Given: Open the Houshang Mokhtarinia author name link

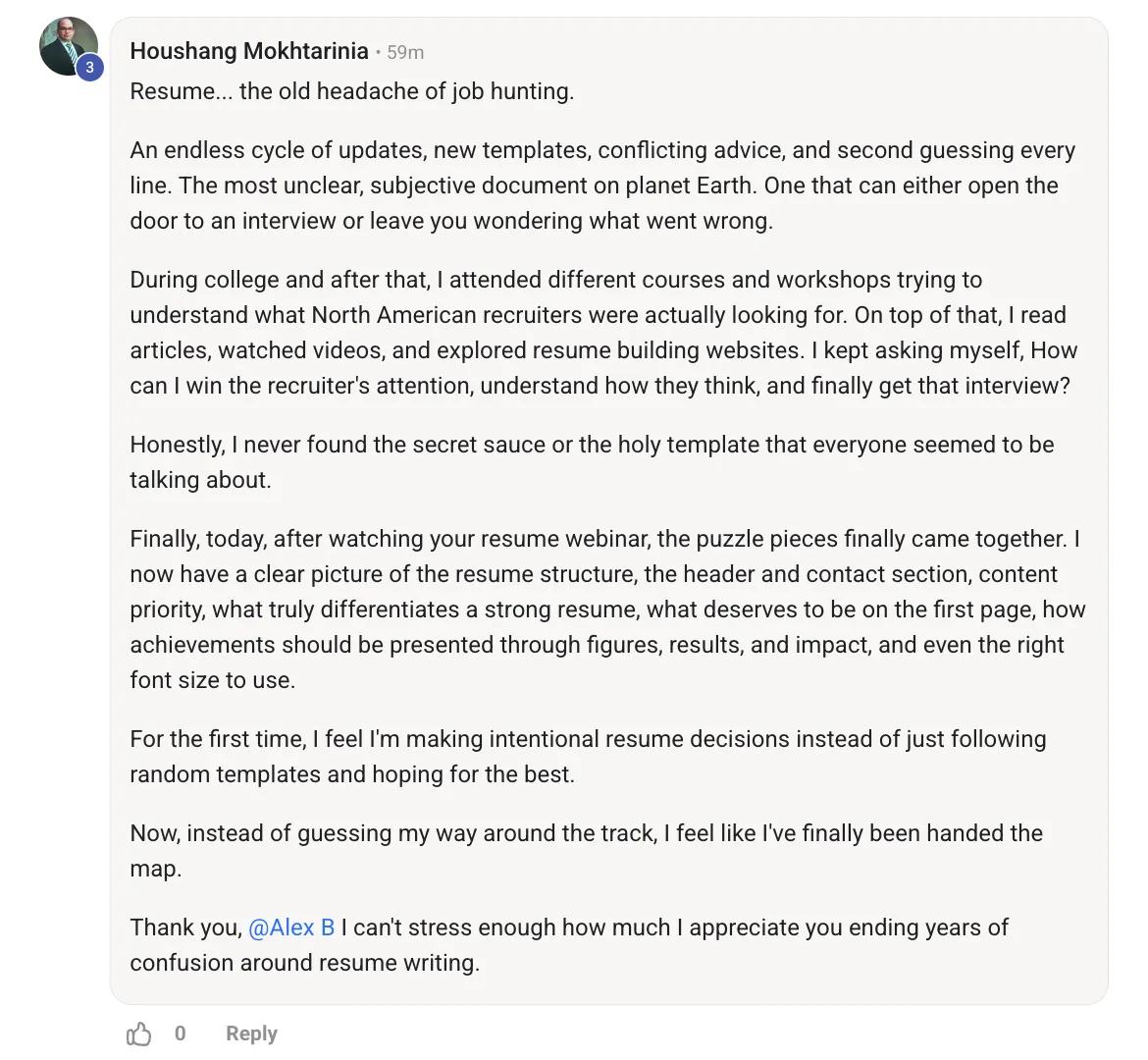Looking at the screenshot, I should point(249,50).
